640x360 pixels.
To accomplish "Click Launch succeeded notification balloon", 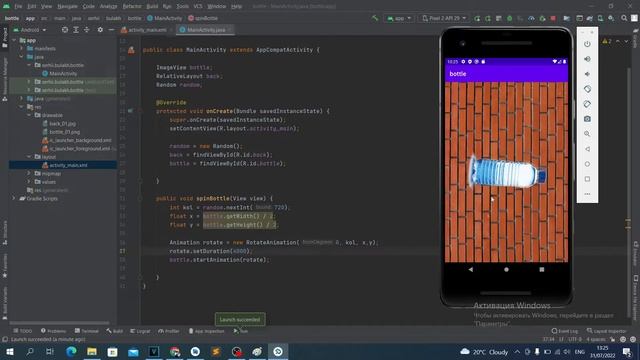I will coord(240,319).
